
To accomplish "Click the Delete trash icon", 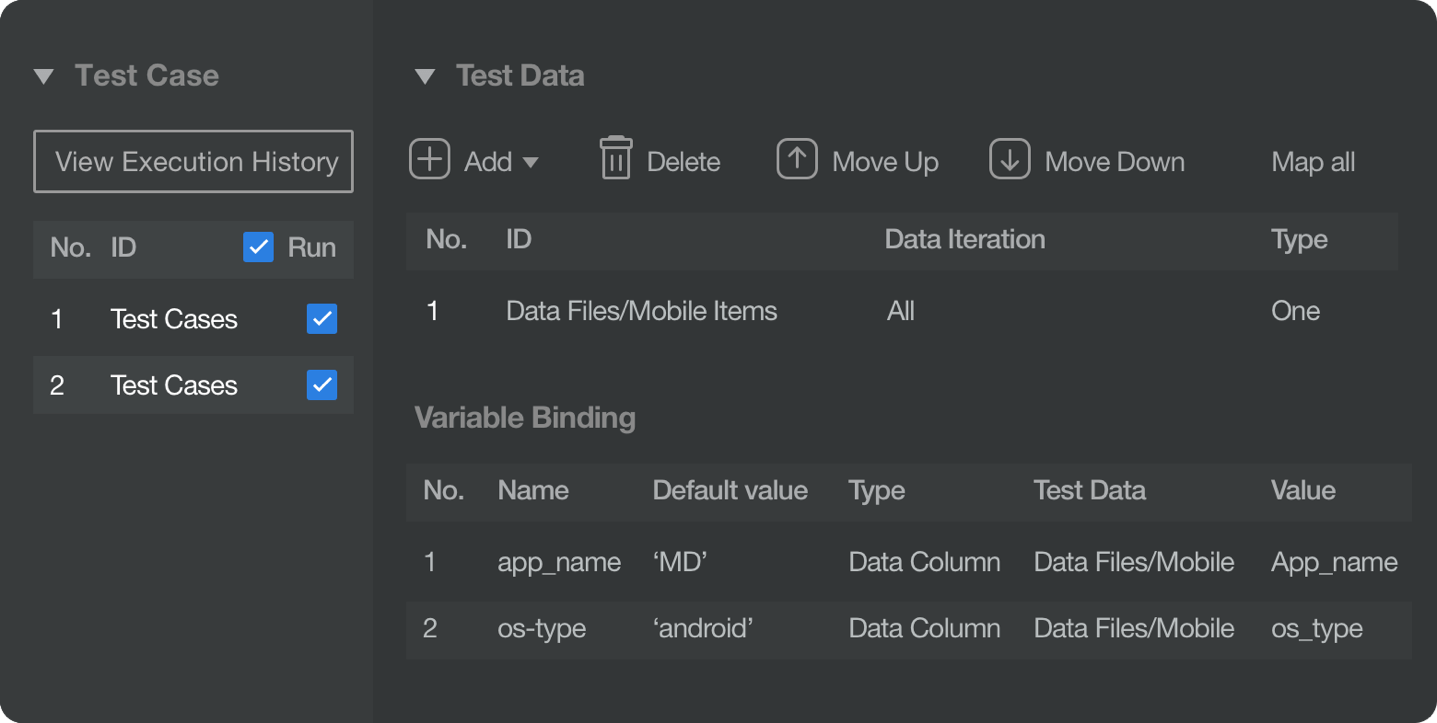I will tap(615, 159).
